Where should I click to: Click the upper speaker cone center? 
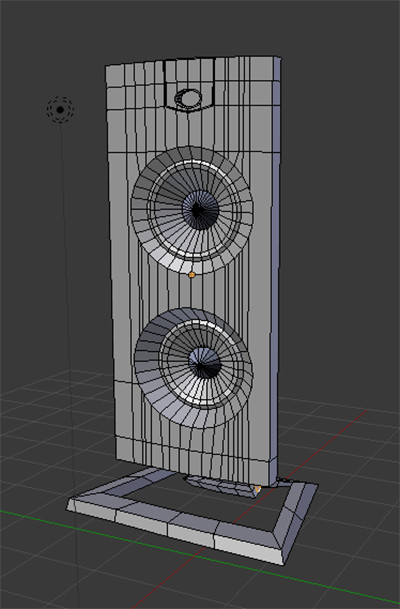(200, 210)
